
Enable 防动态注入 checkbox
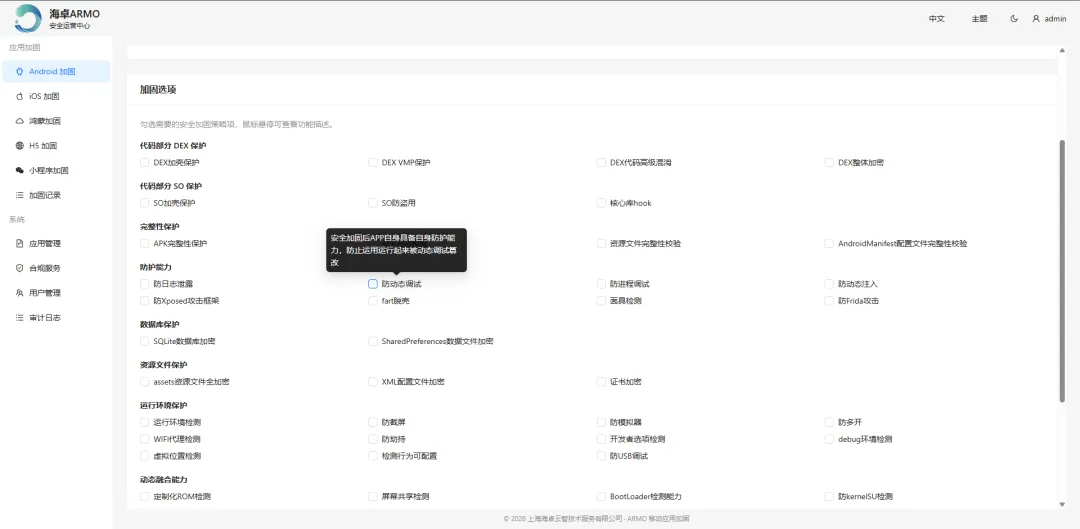coord(829,284)
